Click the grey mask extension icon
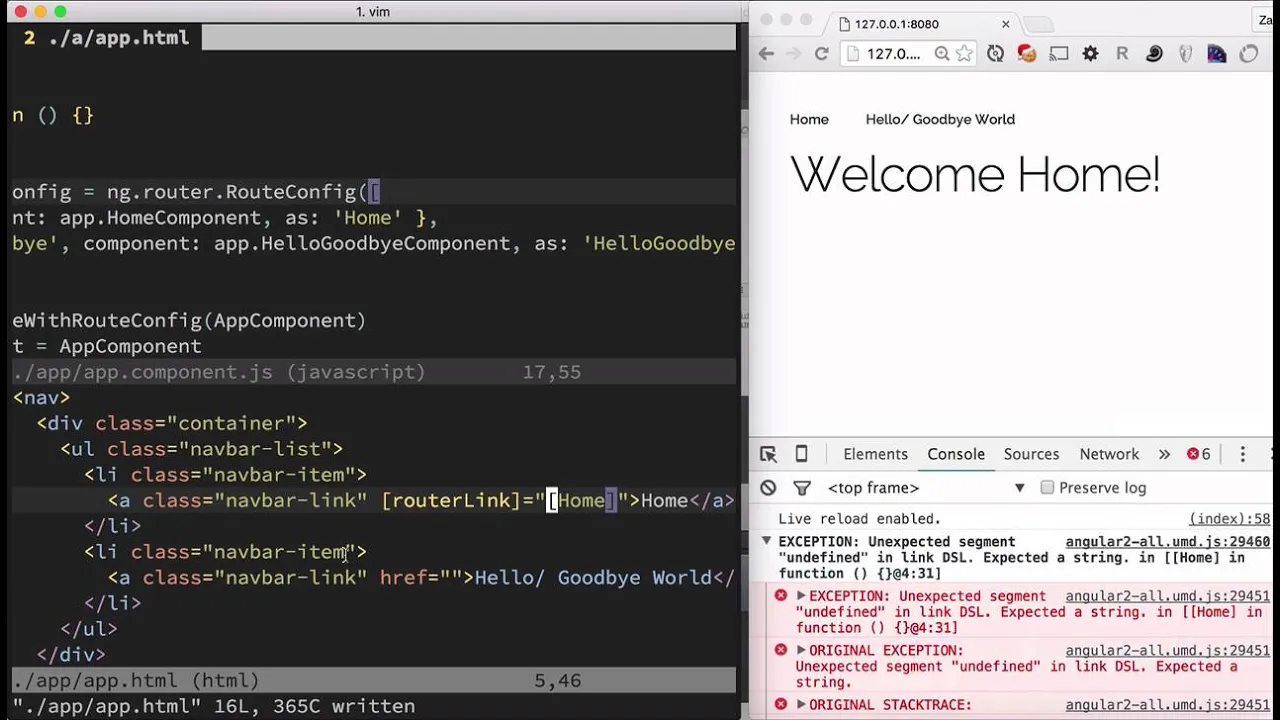 point(1185,54)
